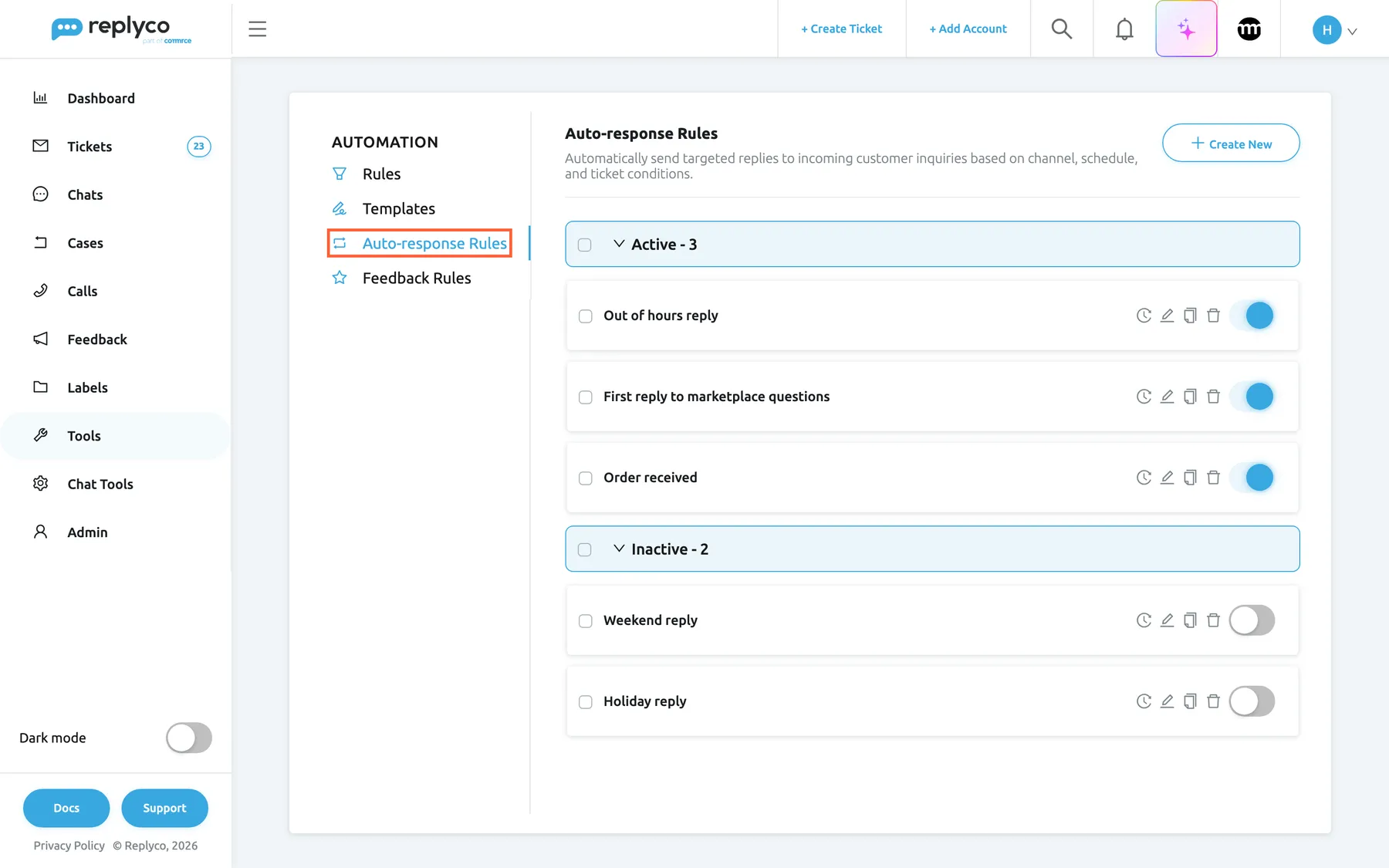Click the Create New button

pyautogui.click(x=1231, y=144)
